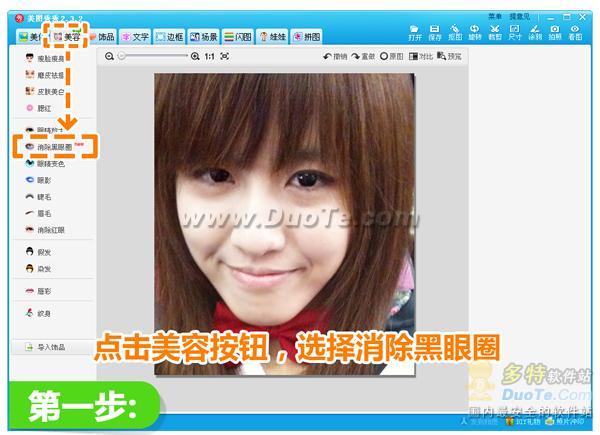Maximize the Meitu Xiuxiu window
600x435 pixels.
pyautogui.click(x=567, y=17)
